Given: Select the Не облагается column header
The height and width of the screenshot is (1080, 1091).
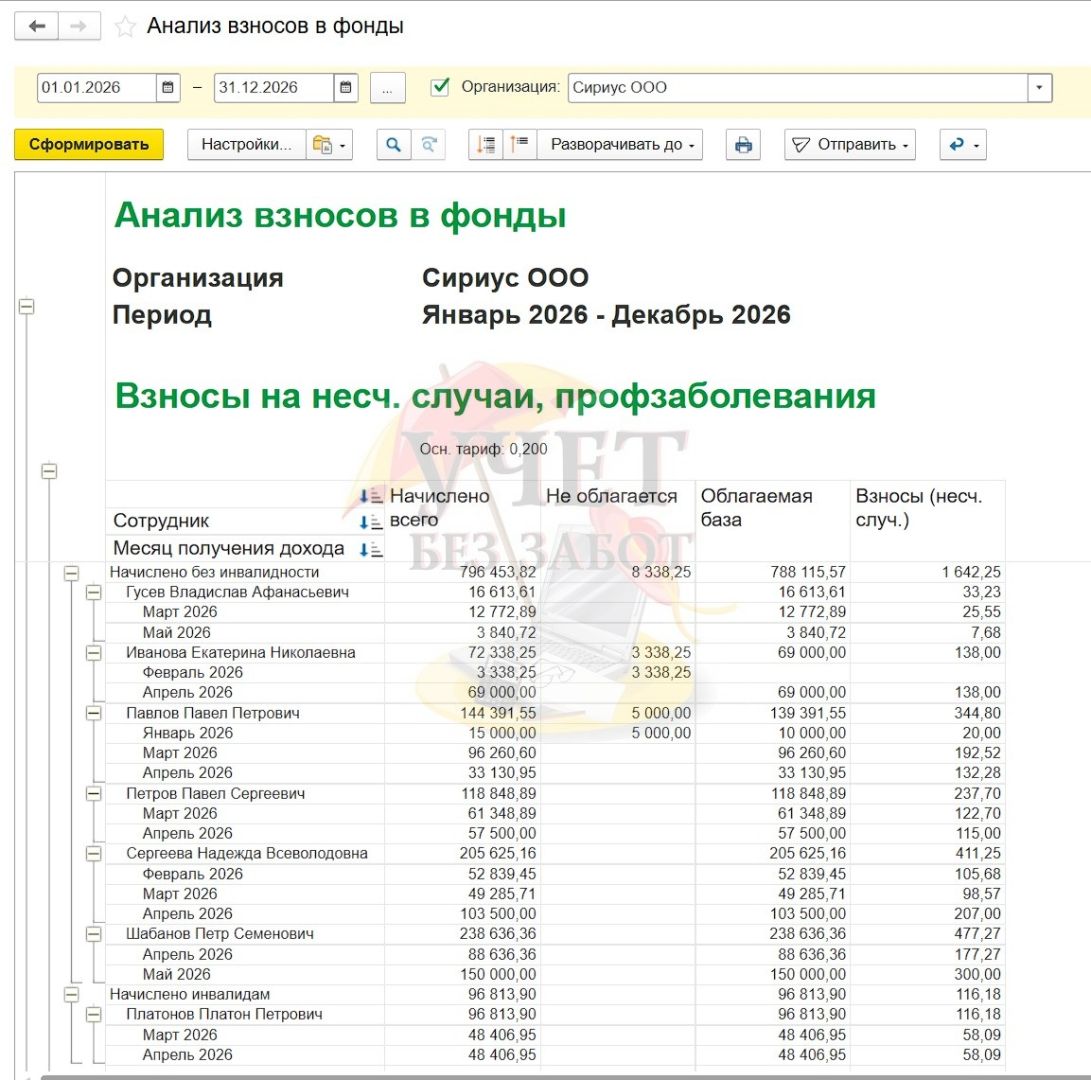Looking at the screenshot, I should click(618, 521).
